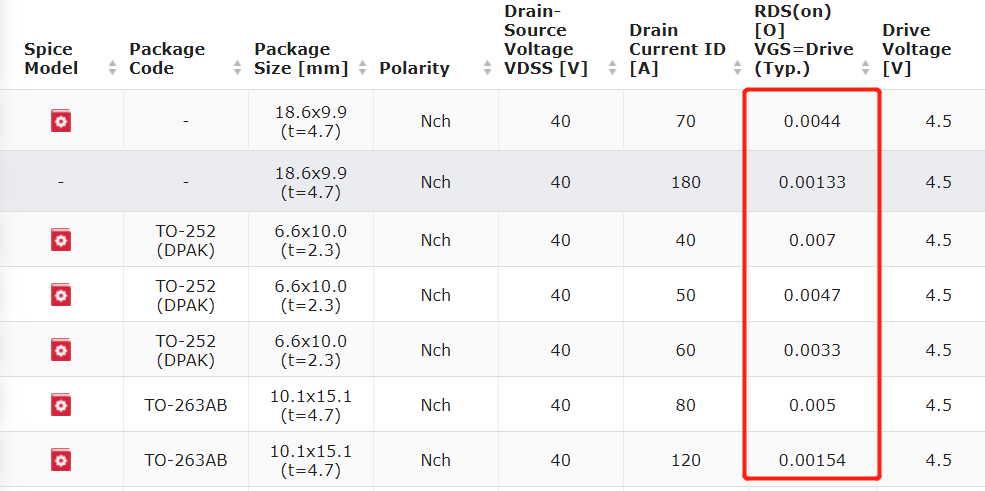Click the 0.0044 RDS(on) value
The image size is (985, 491).
click(812, 121)
